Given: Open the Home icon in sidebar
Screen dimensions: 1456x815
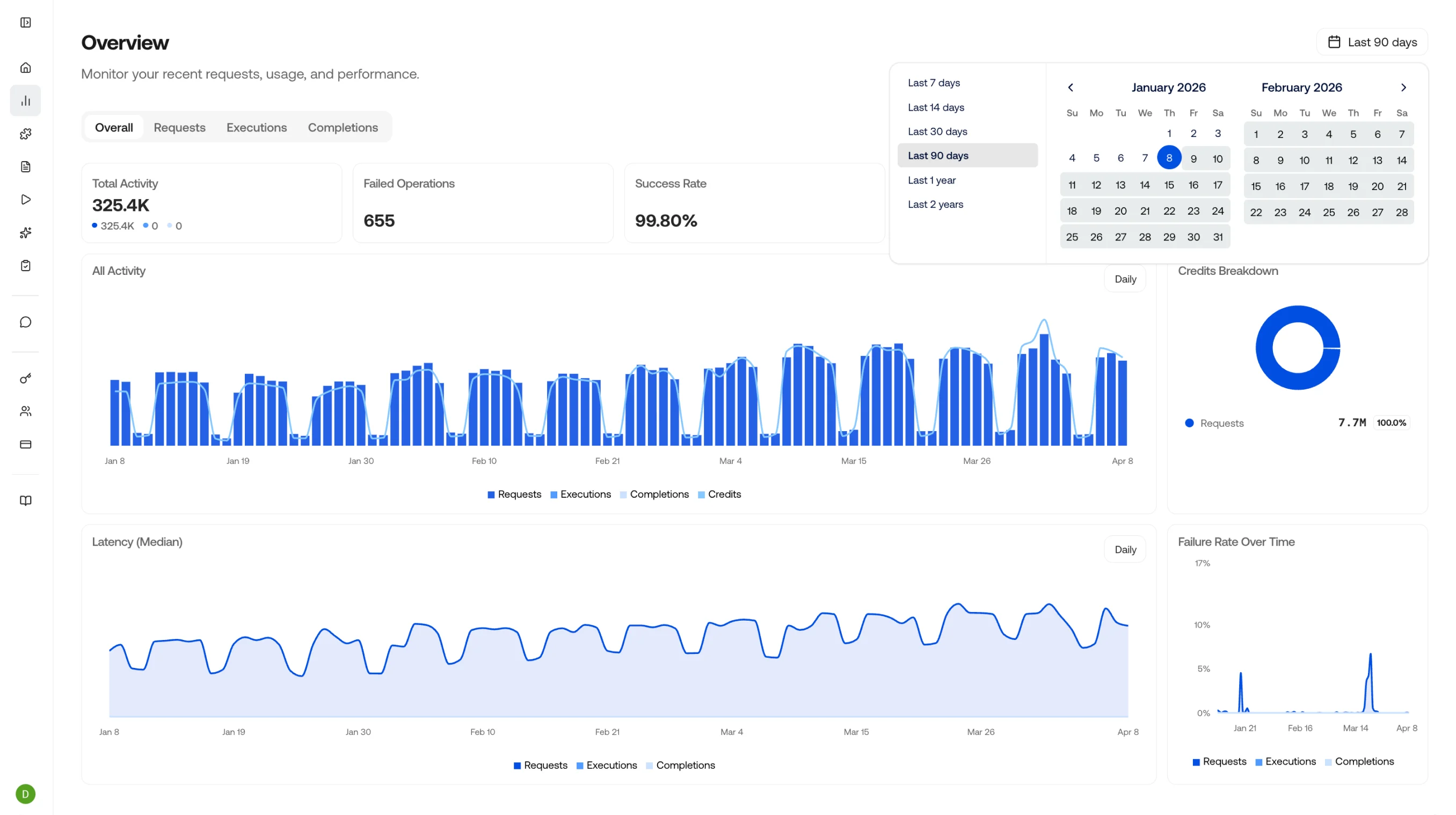Looking at the screenshot, I should tap(25, 68).
